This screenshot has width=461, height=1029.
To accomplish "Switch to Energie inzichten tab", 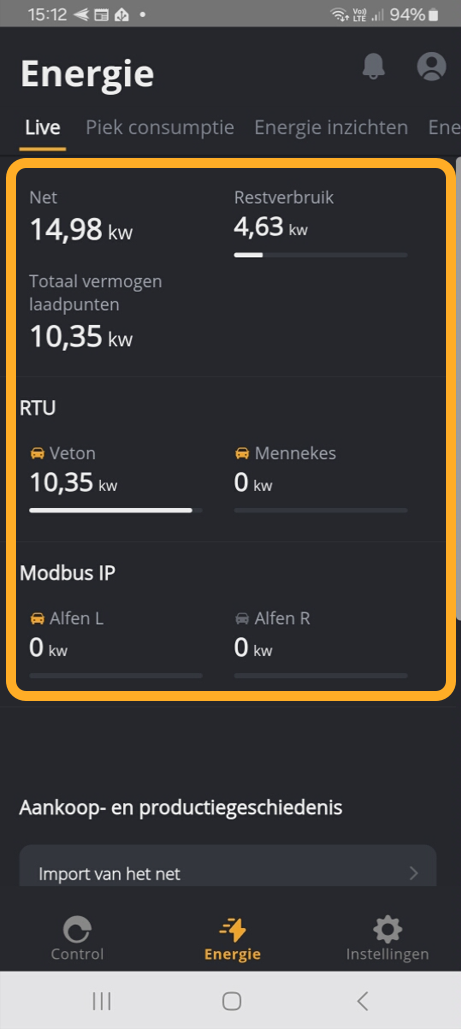I will (x=331, y=127).
